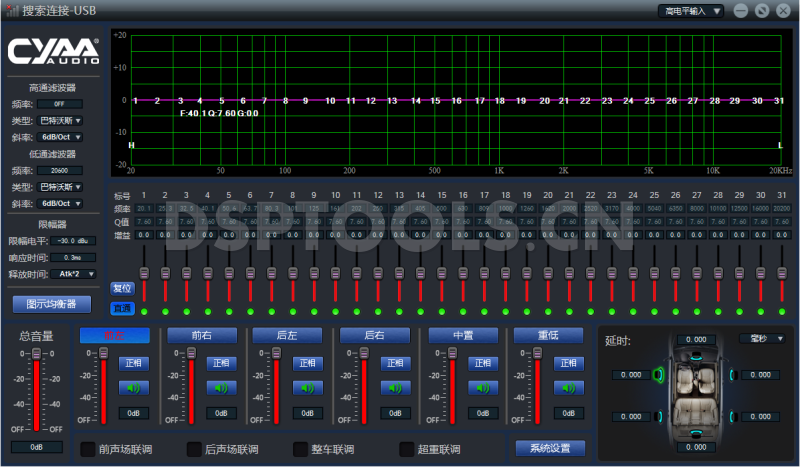
Task: Open low-pass filter 斜率 6dB/Oct dropdown
Action: [x=60, y=204]
